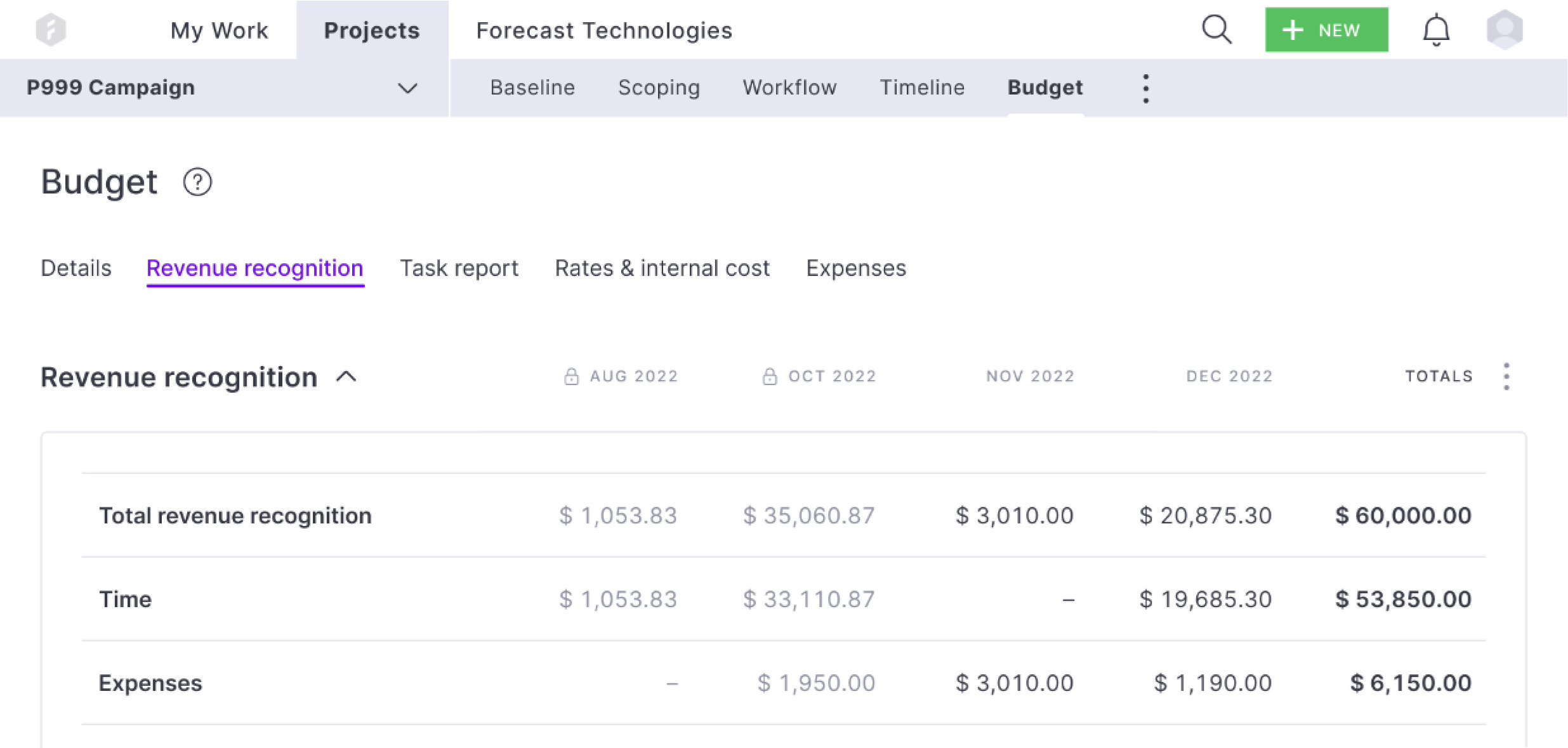The image size is (1568, 748).
Task: Switch to Rates & internal cost
Action: tap(662, 268)
